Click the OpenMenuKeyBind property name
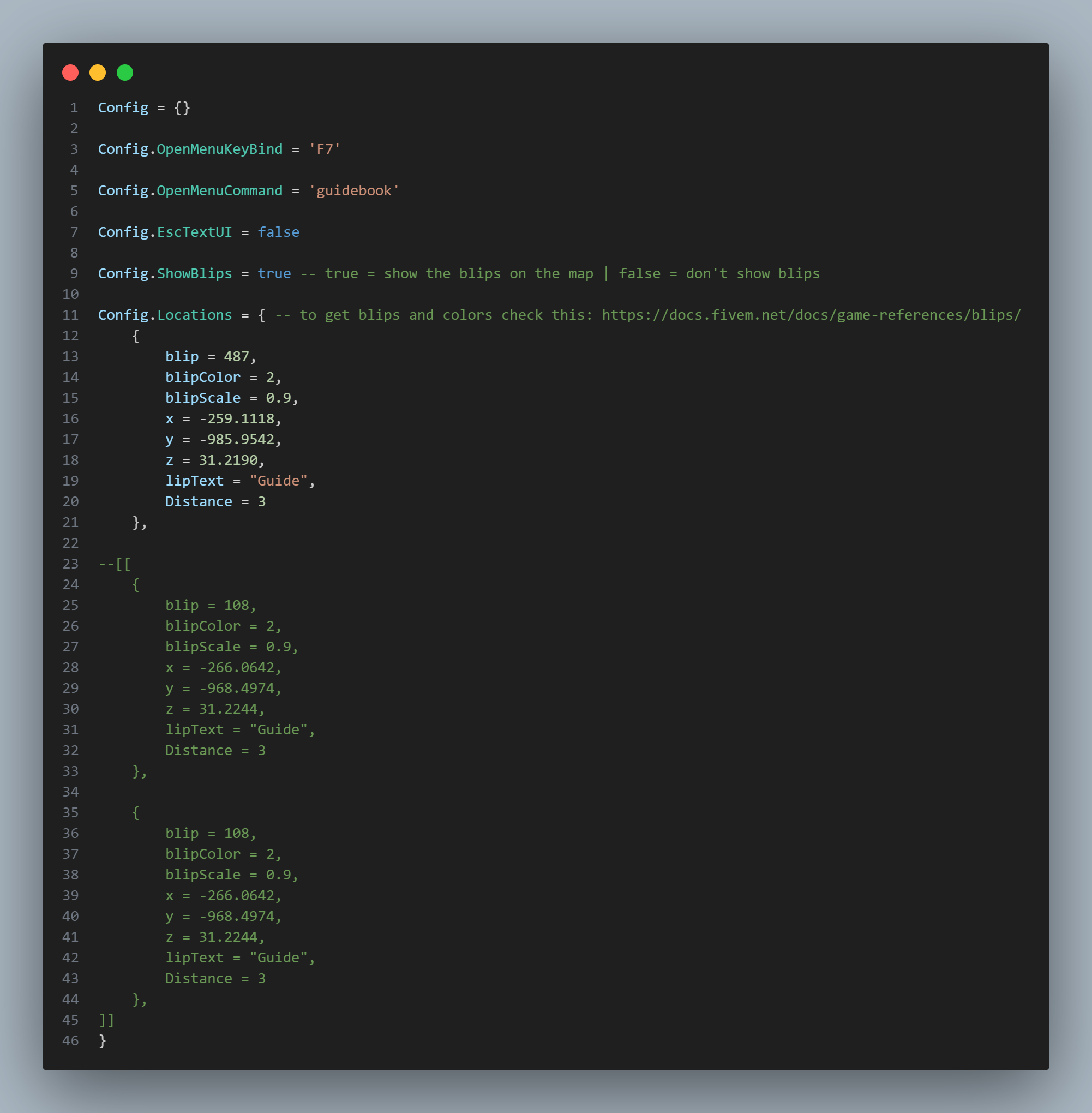The height and width of the screenshot is (1113, 1092). tap(219, 149)
